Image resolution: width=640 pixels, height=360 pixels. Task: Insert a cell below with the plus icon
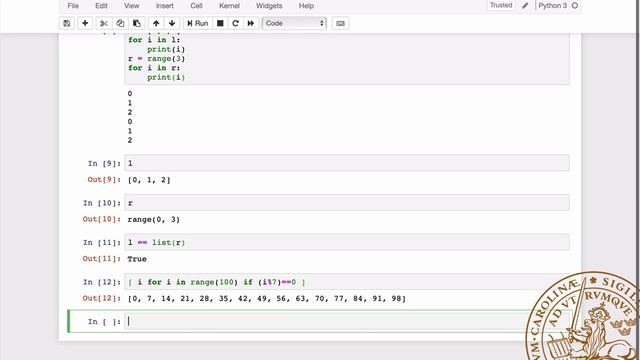[85, 23]
